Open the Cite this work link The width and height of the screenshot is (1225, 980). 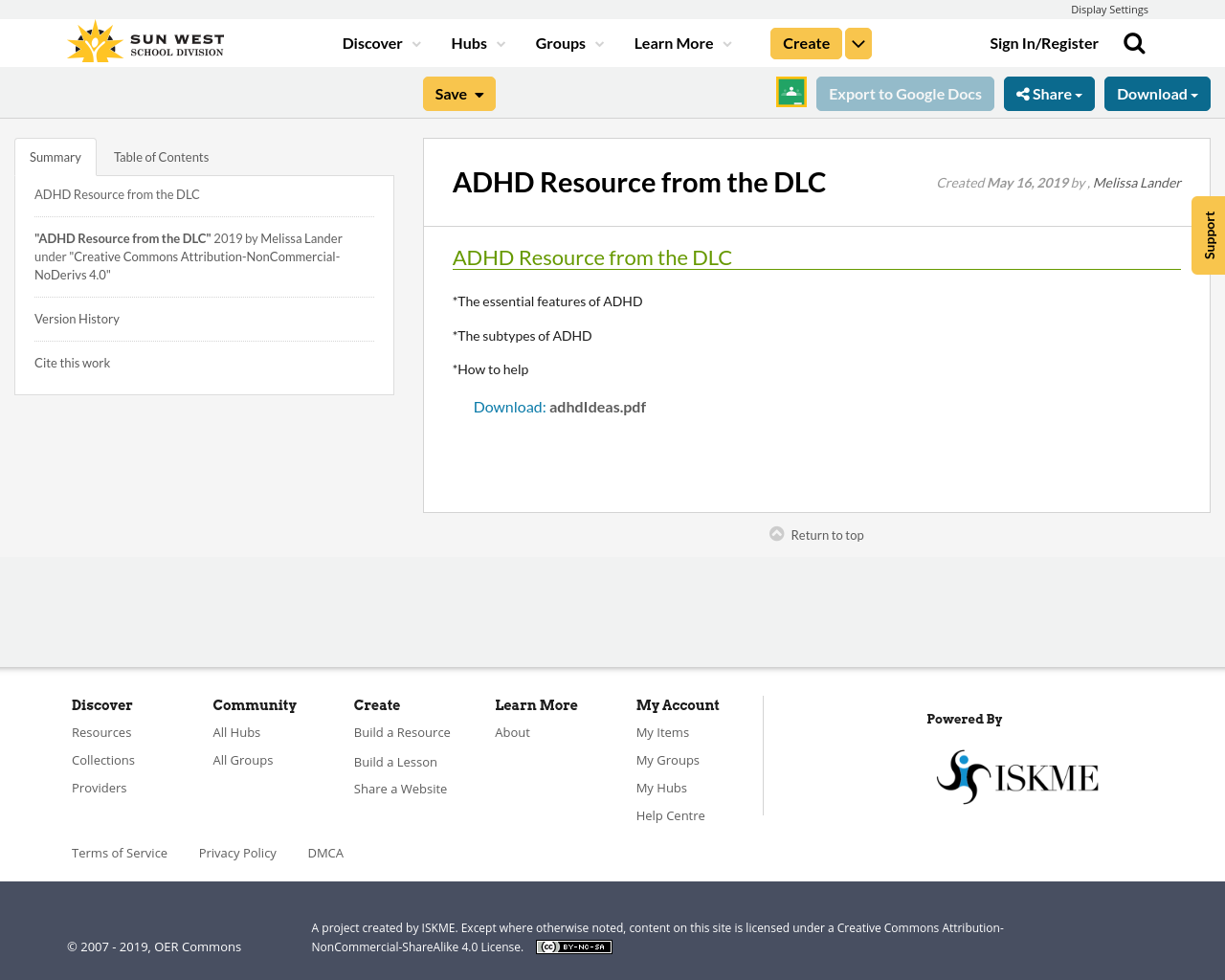click(72, 362)
